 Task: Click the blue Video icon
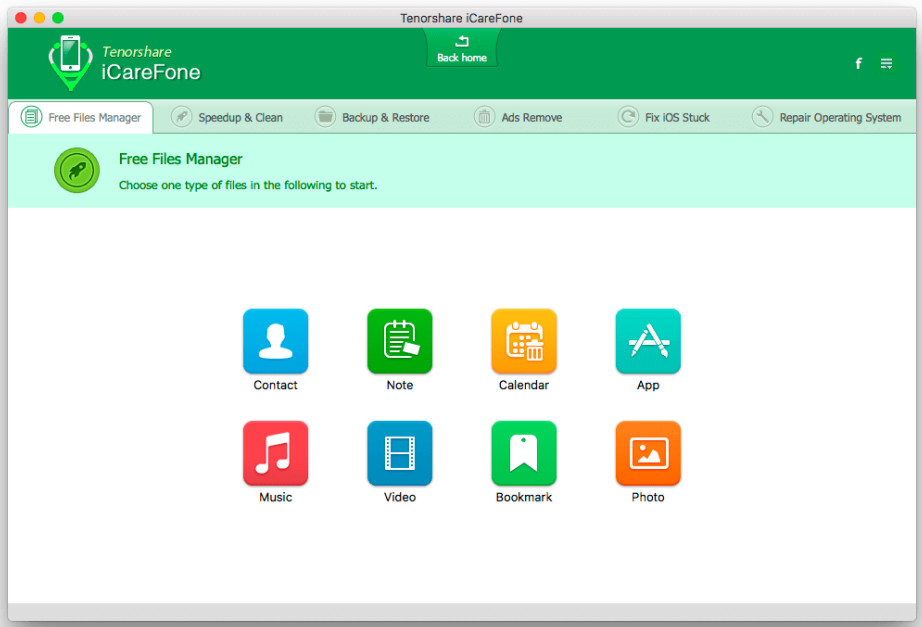(399, 453)
